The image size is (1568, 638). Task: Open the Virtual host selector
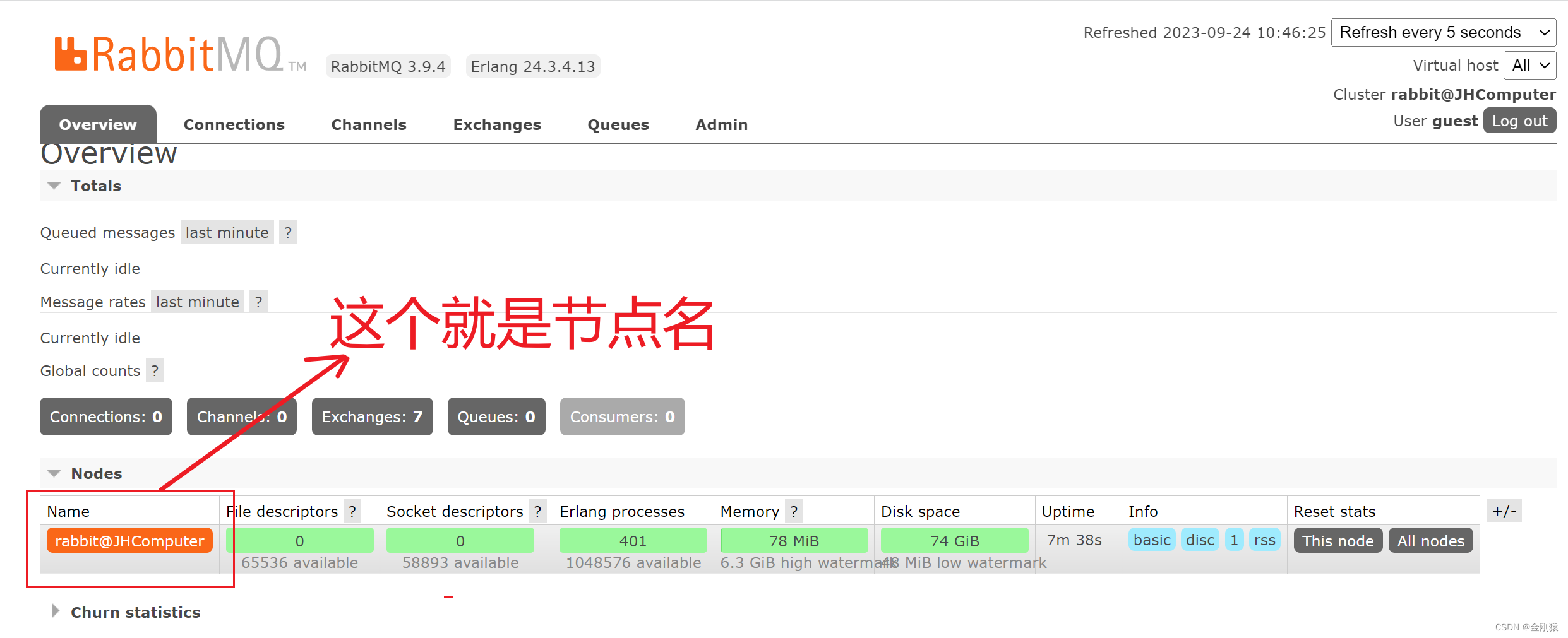(1530, 66)
